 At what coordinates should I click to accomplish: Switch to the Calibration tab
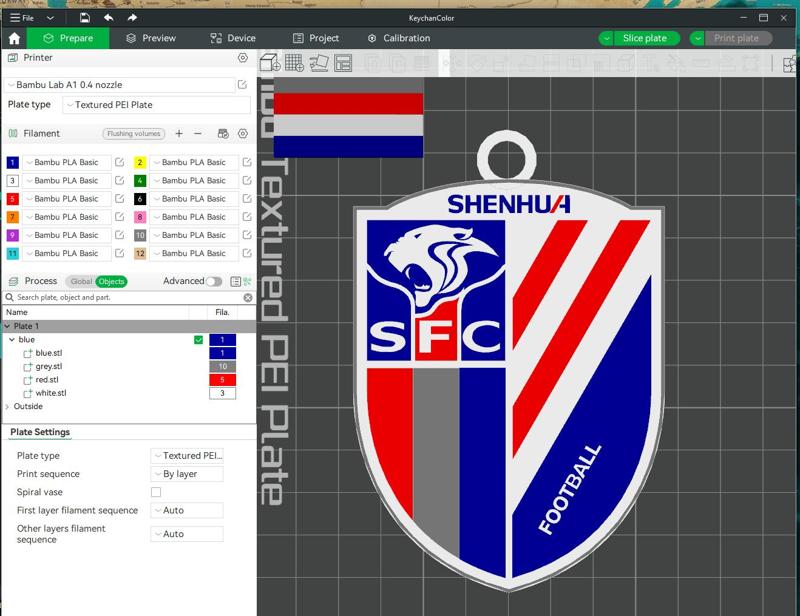[x=399, y=38]
